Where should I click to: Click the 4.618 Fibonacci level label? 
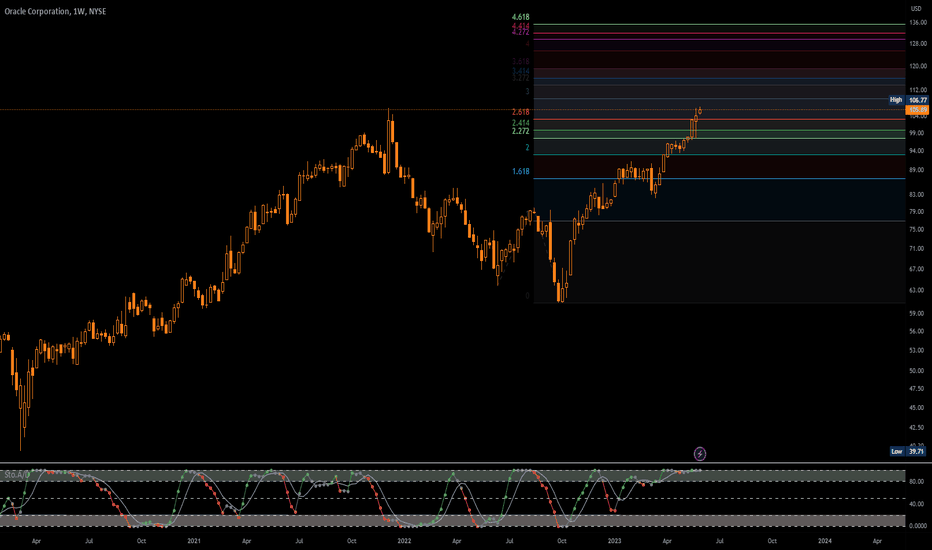(x=520, y=17)
